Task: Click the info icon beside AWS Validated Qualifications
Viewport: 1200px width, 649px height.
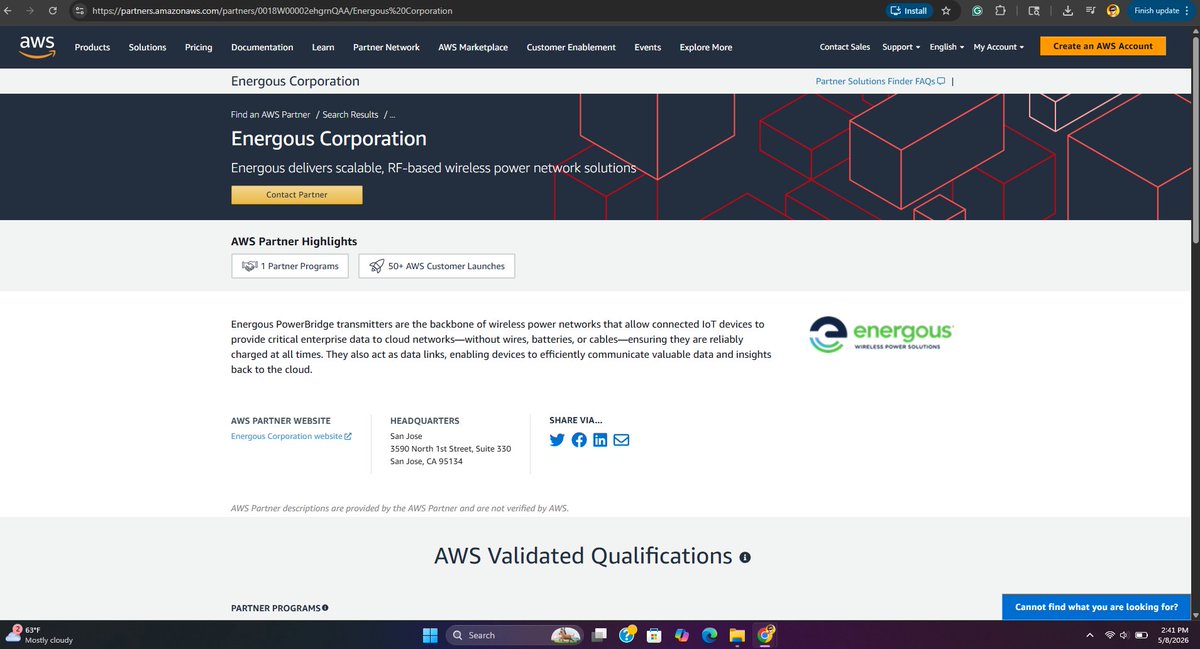Action: coord(745,557)
